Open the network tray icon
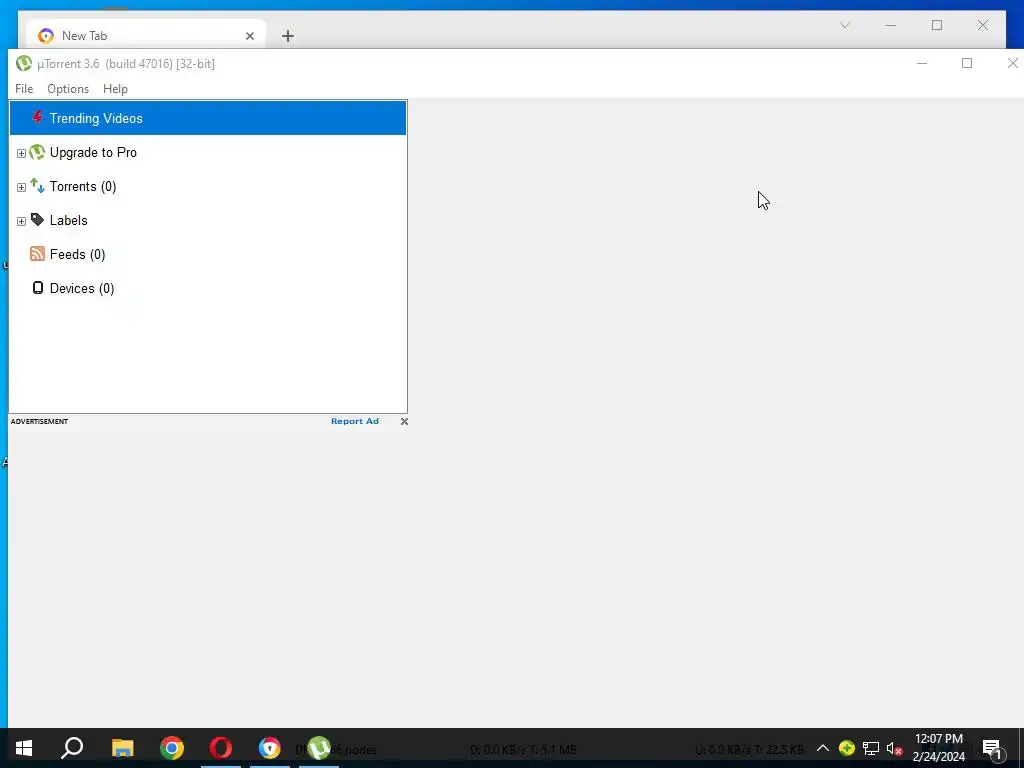1024x768 pixels. click(x=871, y=748)
